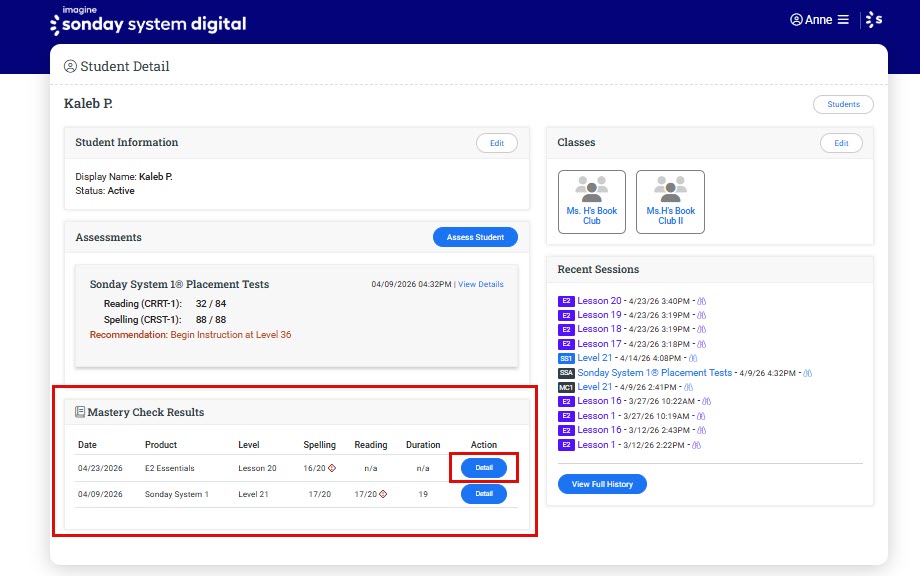920x576 pixels.
Task: Click the Date column header
Action: [x=87, y=445]
